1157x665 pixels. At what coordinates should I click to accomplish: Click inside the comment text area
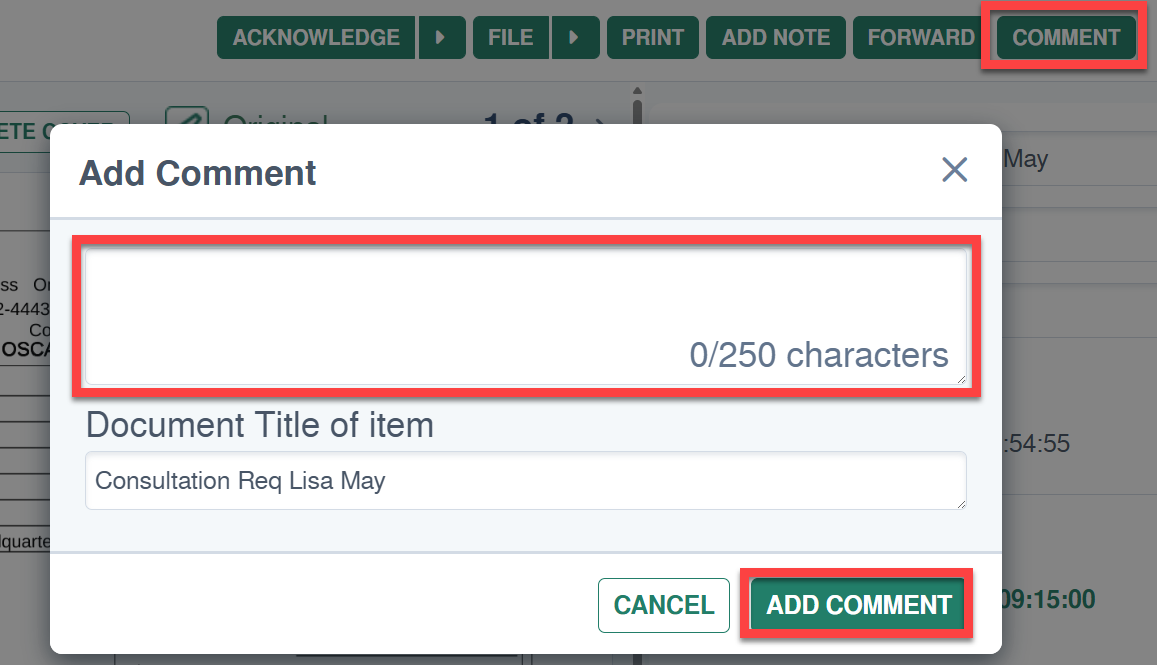(525, 317)
